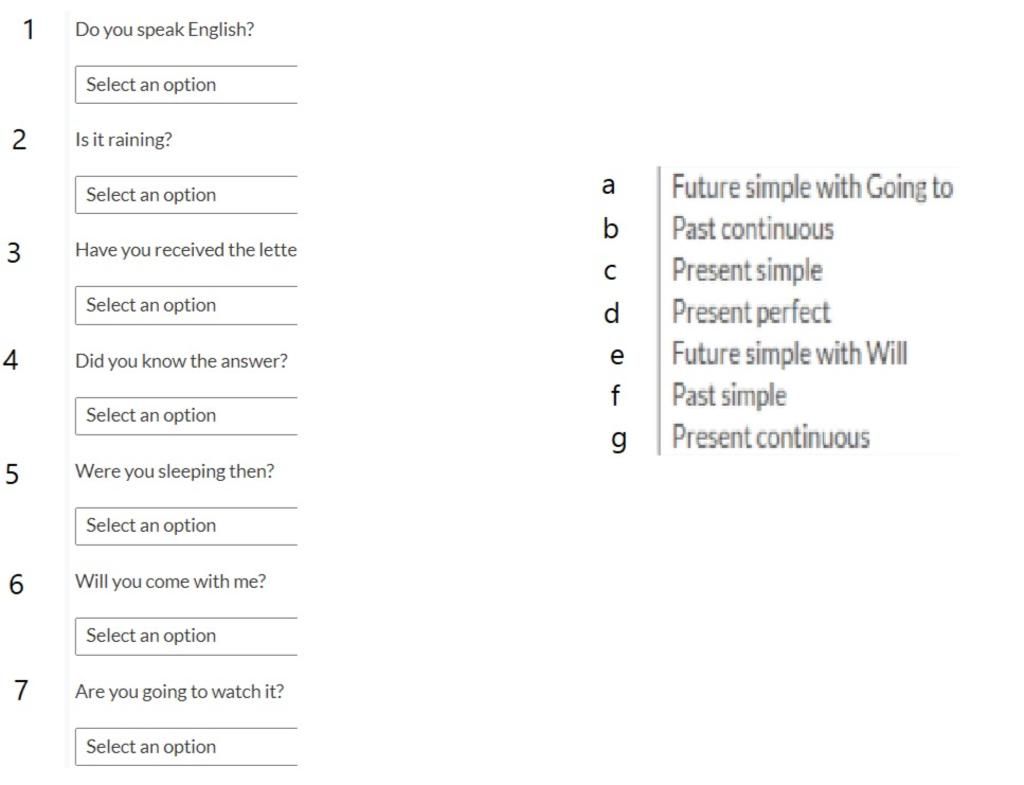Viewport: 1024px width, 785px height.
Task: Click 'Present simple' in the tense list
Action: pyautogui.click(x=746, y=270)
